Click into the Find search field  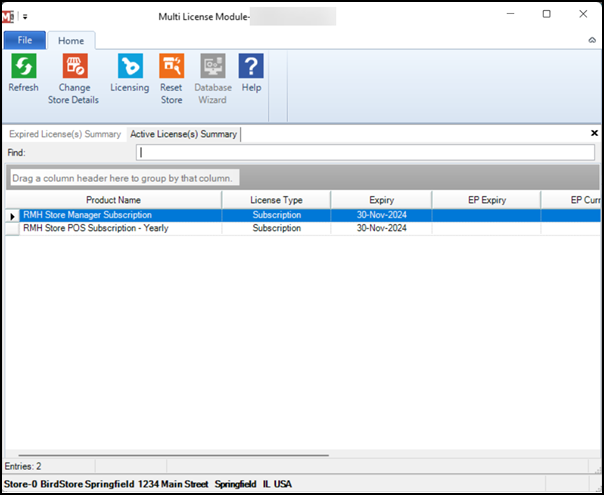coord(365,153)
